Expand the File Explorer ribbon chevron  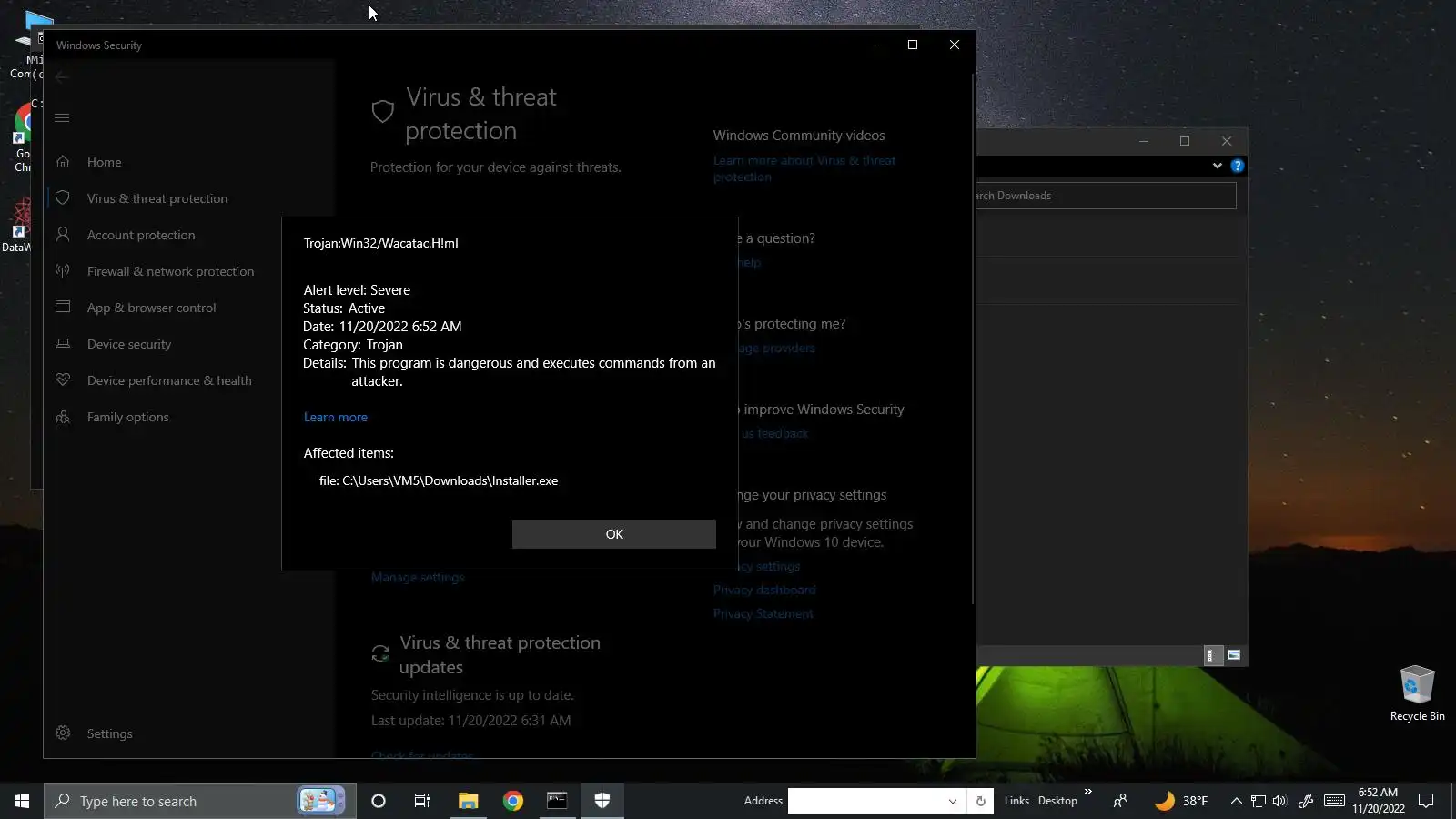point(1217,166)
